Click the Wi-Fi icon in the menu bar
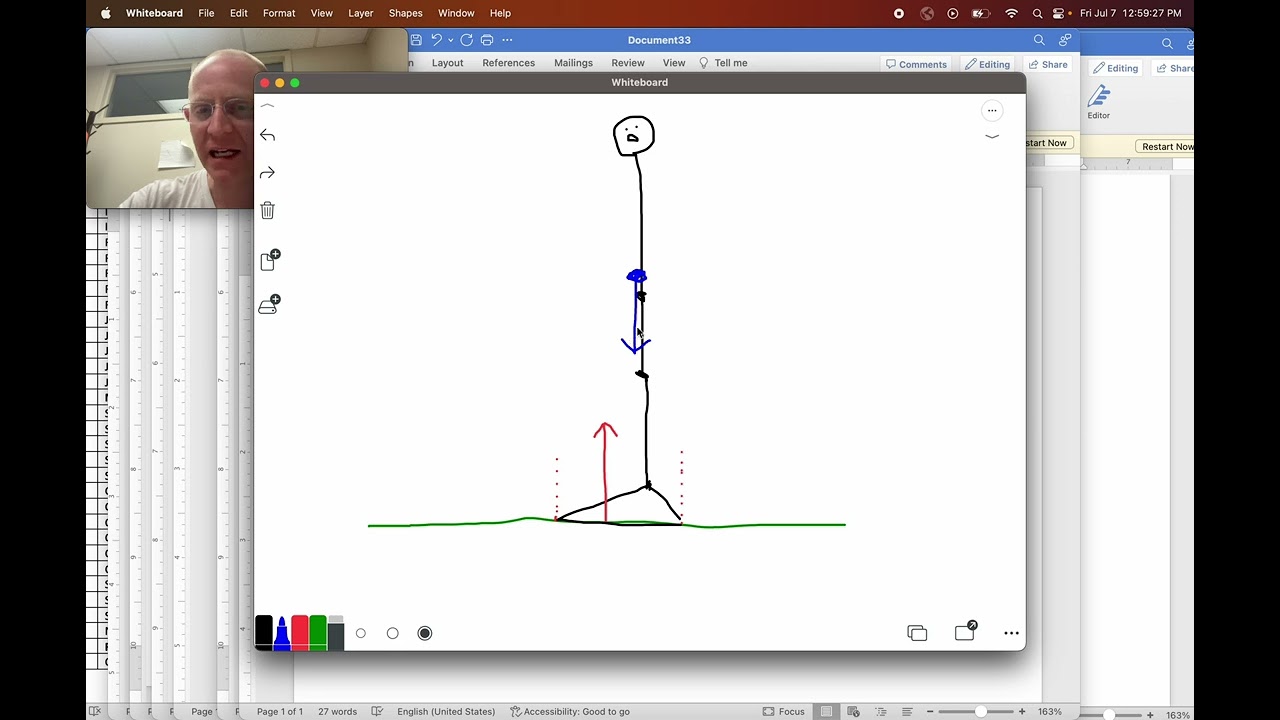1280x720 pixels. tap(1011, 13)
